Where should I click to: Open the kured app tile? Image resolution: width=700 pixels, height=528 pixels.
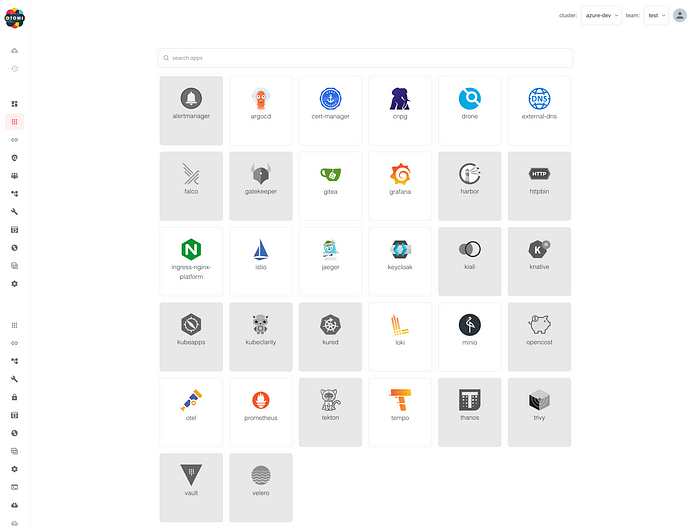pos(330,337)
